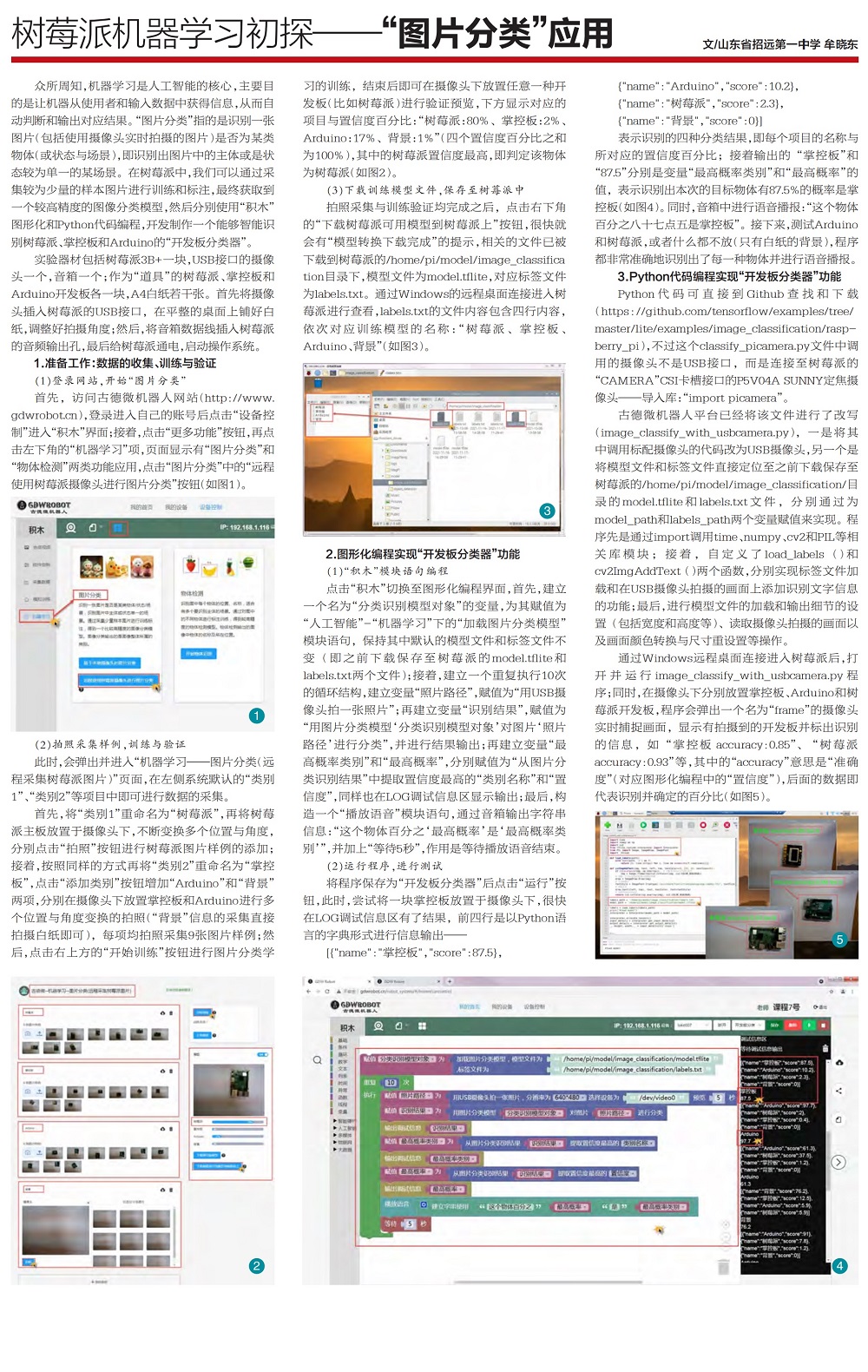Click 积木 tab label in figure 4
Image resolution: width=868 pixels, height=1372 pixels.
click(348, 1027)
